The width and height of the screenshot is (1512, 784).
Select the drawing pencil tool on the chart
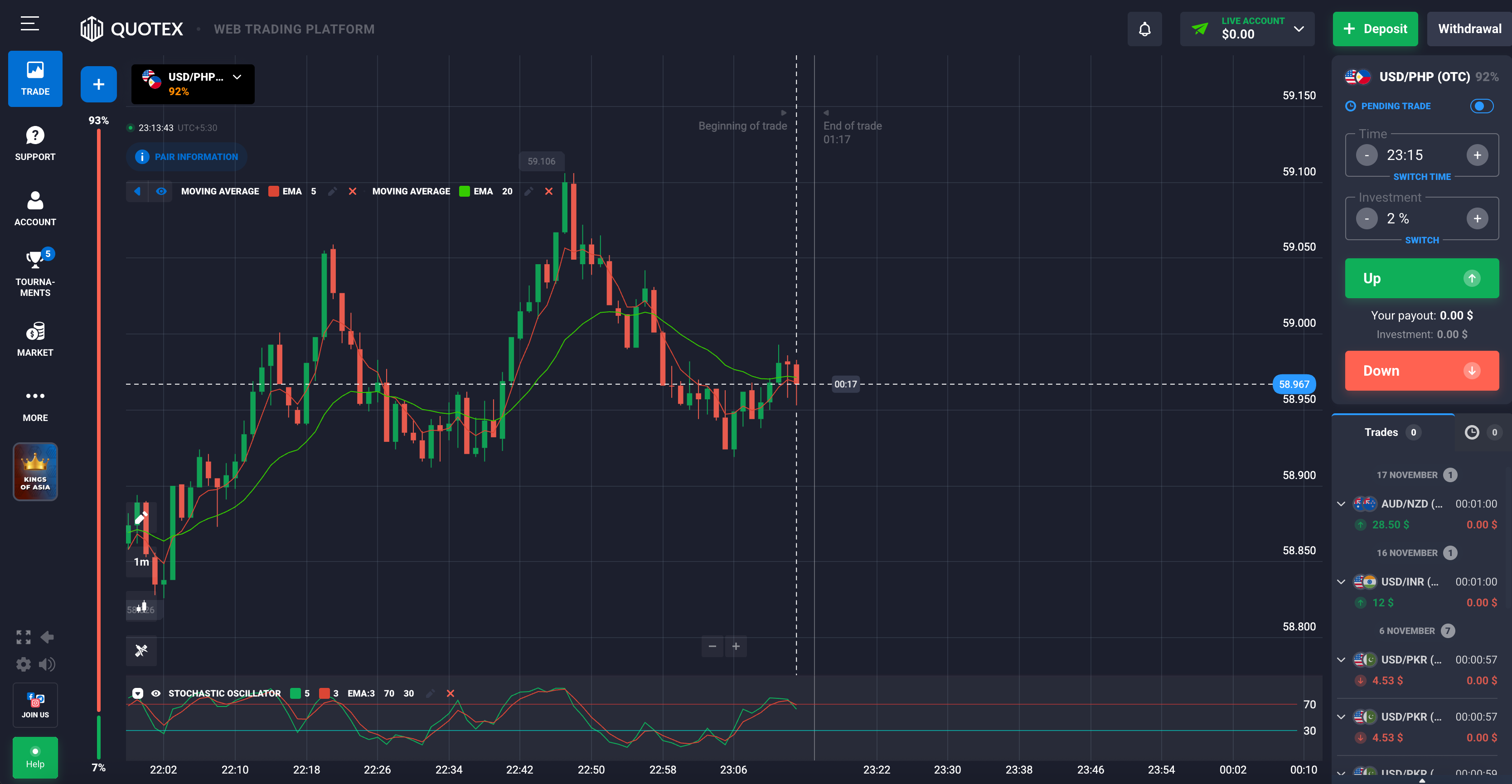click(141, 518)
